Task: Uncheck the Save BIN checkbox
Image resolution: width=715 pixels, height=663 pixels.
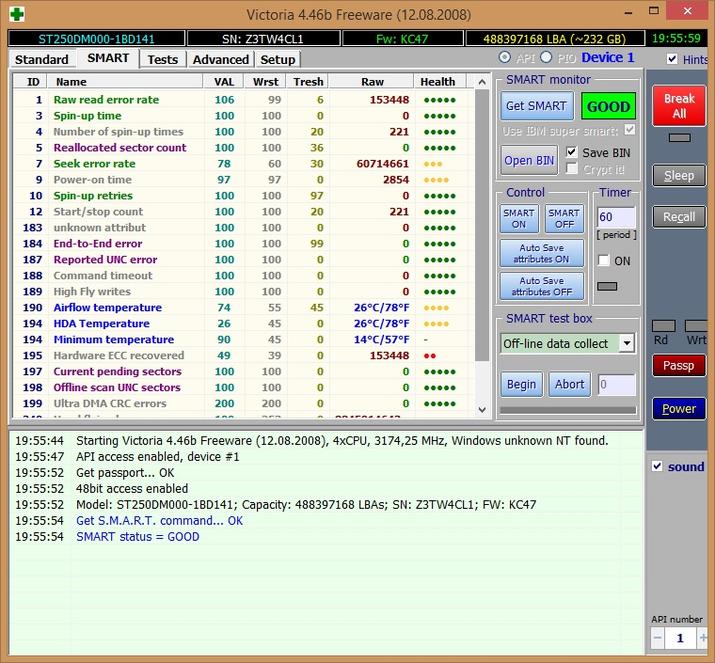Action: click(x=571, y=152)
